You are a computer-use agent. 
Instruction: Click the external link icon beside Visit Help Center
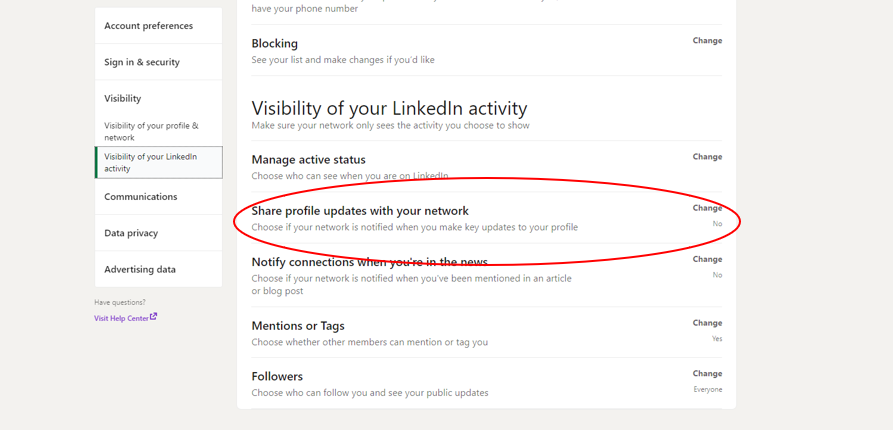click(x=154, y=317)
